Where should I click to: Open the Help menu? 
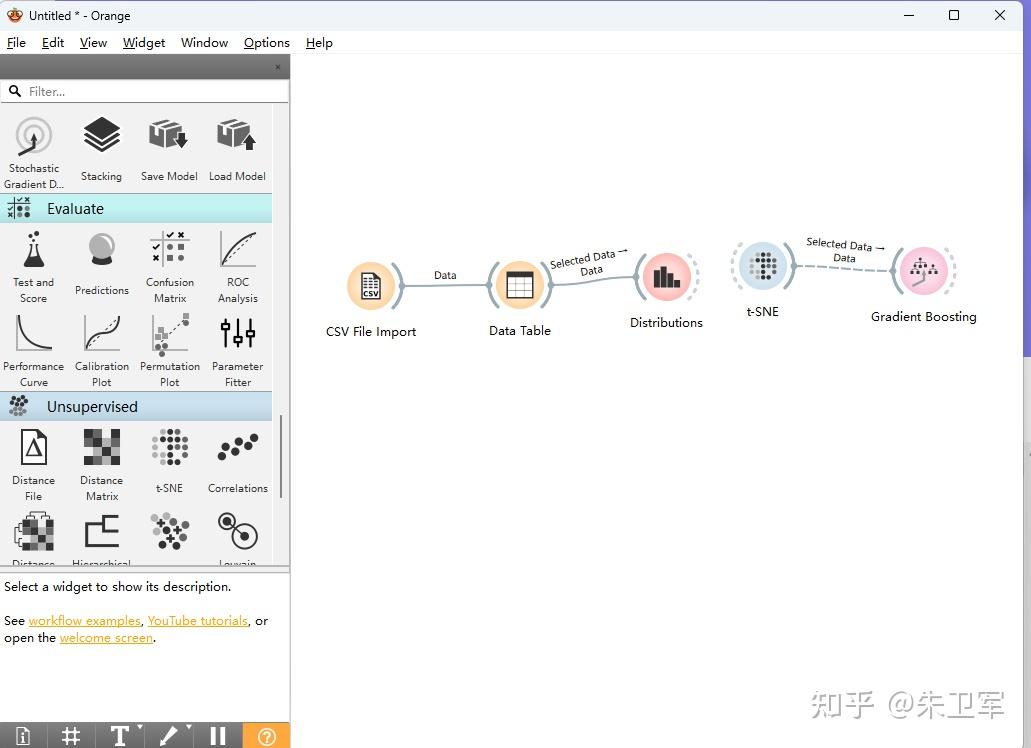click(x=319, y=43)
